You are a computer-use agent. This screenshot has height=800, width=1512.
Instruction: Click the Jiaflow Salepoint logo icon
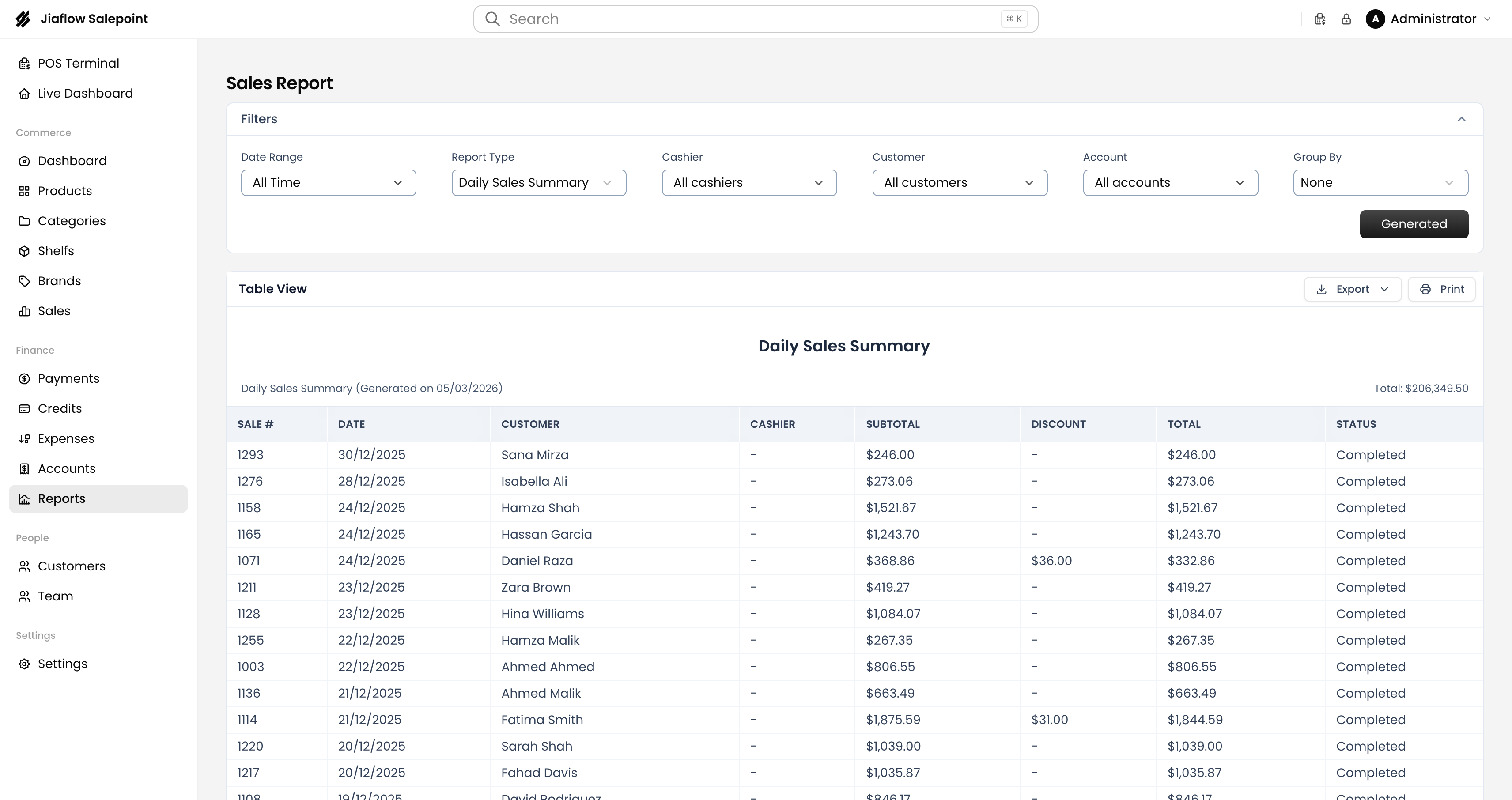click(23, 19)
